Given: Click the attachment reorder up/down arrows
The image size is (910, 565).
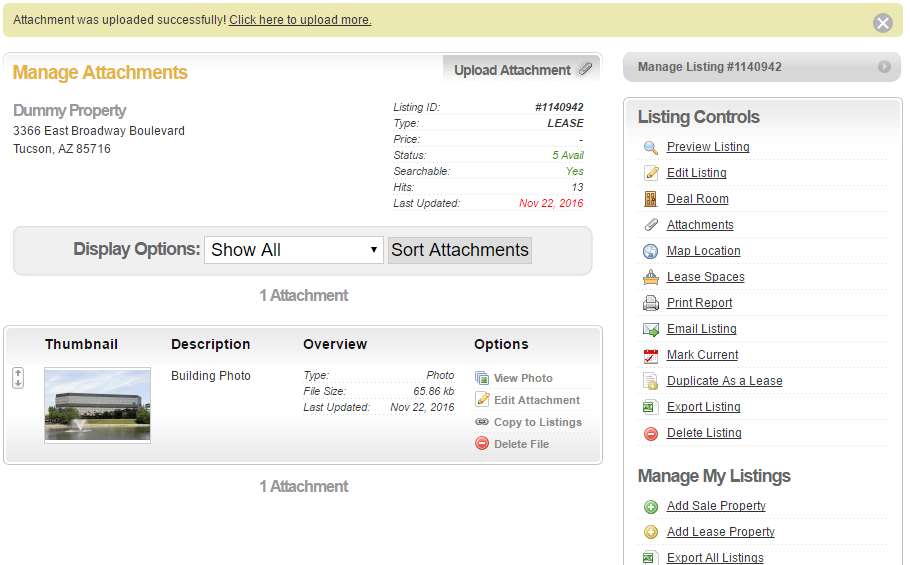Looking at the screenshot, I should coord(18,378).
